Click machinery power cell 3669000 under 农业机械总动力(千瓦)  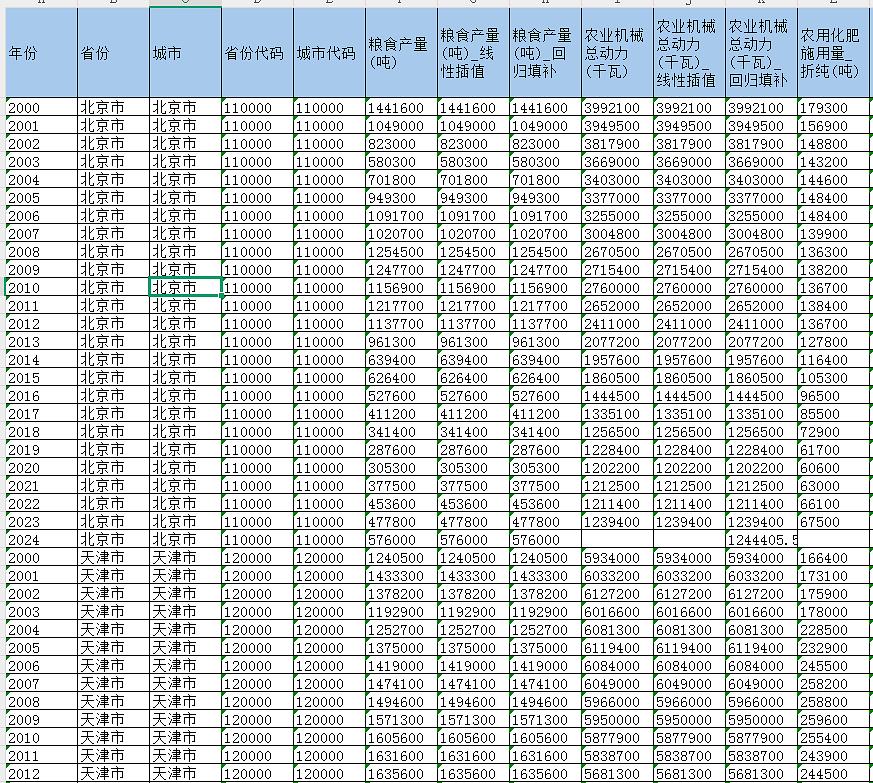617,162
